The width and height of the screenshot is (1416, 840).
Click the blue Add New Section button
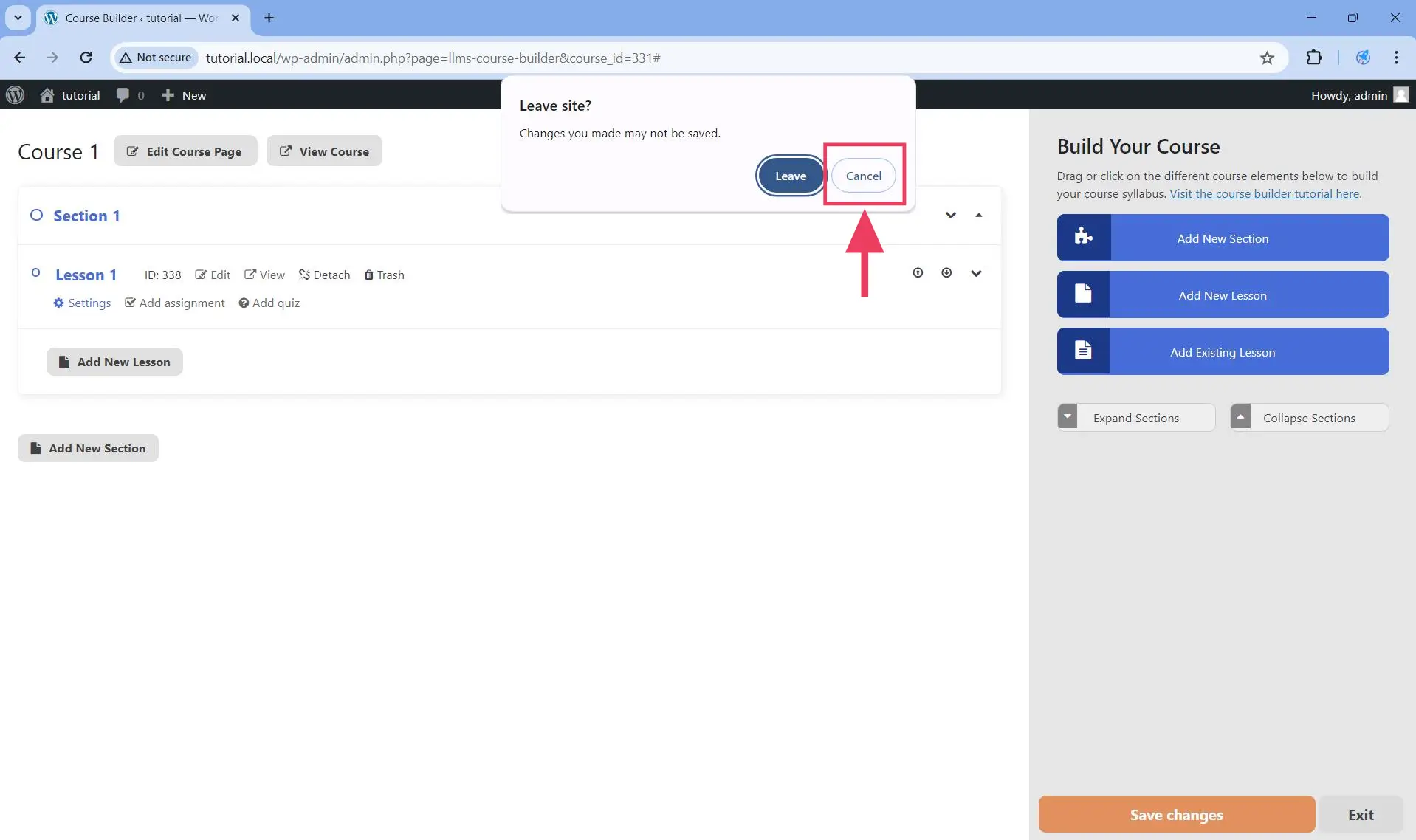point(1223,238)
